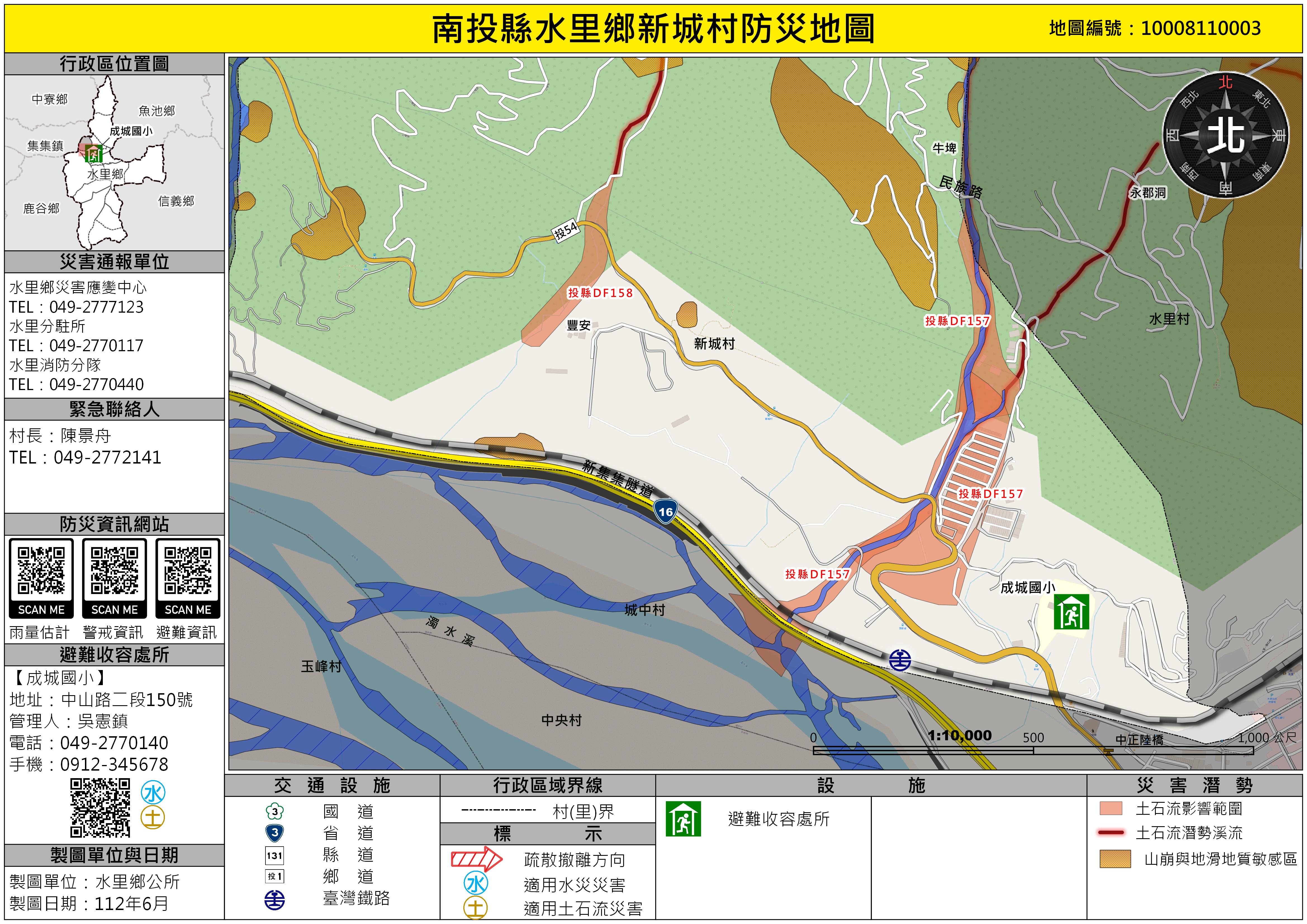
Task: Click the legend's 縣道 131 shield icon
Action: point(274,855)
